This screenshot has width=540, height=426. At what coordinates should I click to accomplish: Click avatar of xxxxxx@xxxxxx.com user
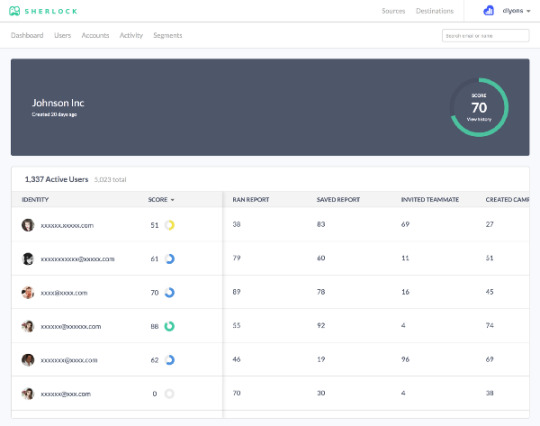click(x=28, y=326)
